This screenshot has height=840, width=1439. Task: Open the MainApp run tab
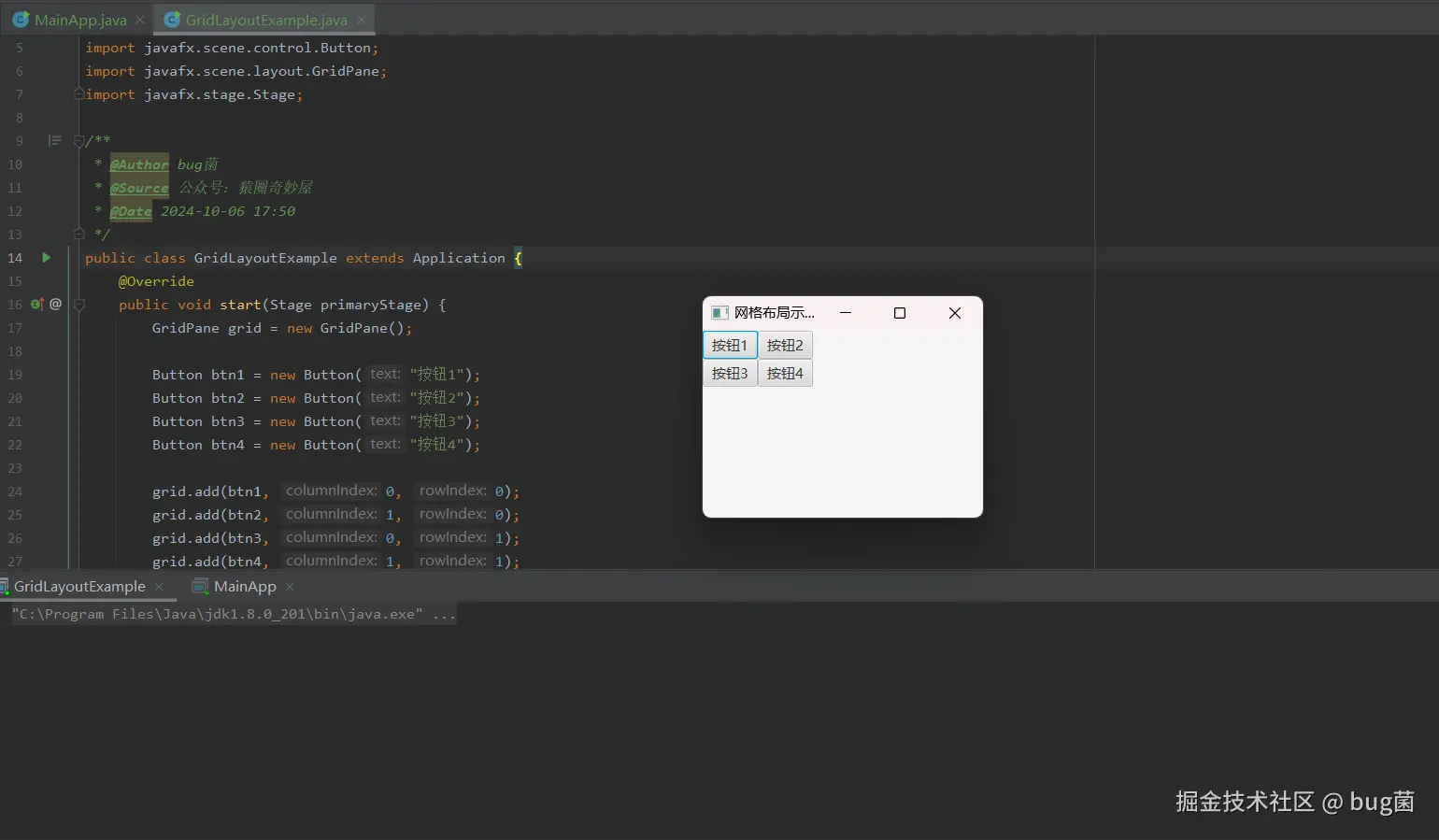tap(245, 587)
